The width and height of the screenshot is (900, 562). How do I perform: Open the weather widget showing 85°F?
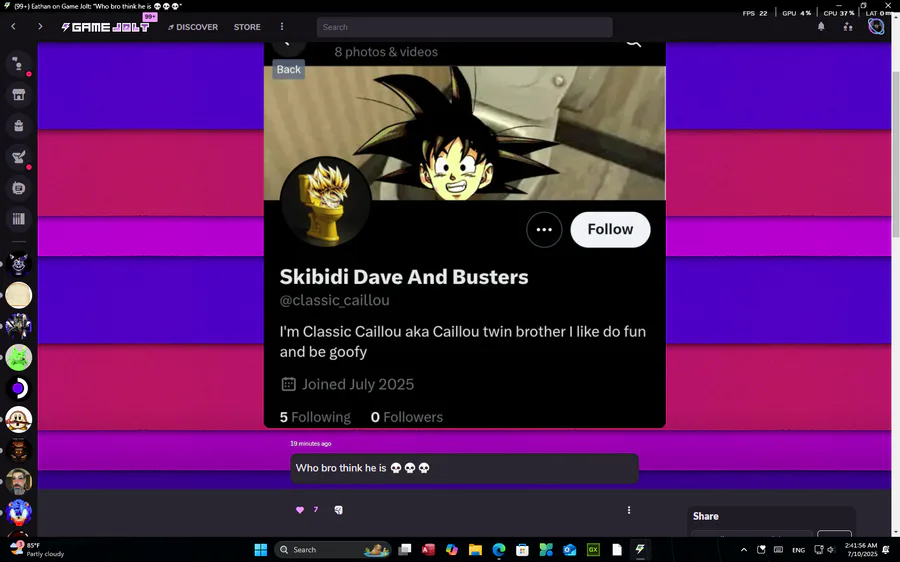[x=38, y=549]
